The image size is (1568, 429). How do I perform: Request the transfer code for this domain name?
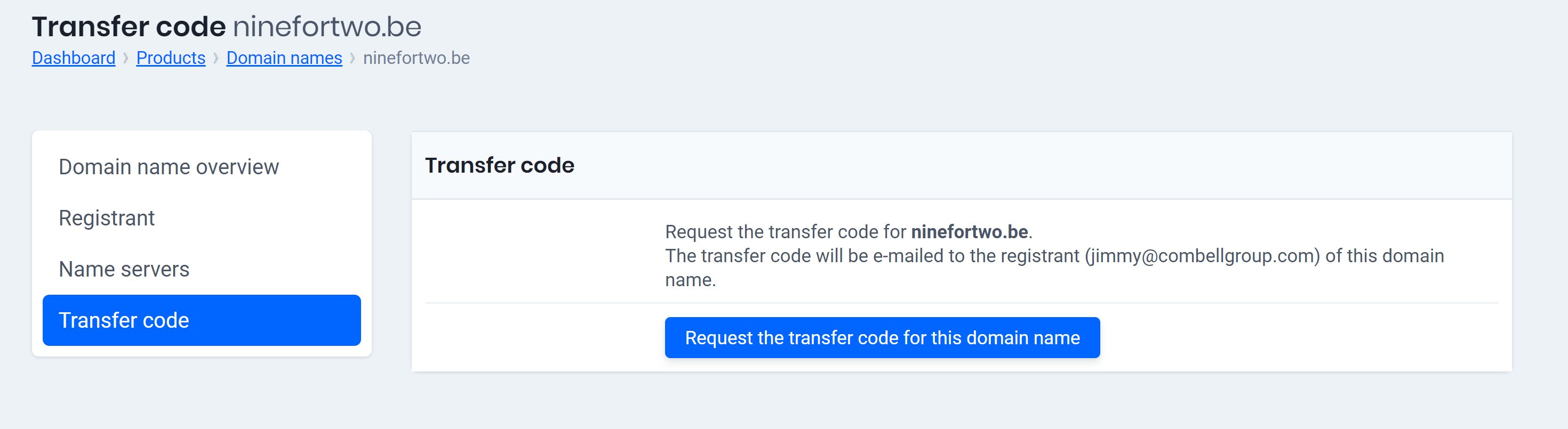click(883, 338)
